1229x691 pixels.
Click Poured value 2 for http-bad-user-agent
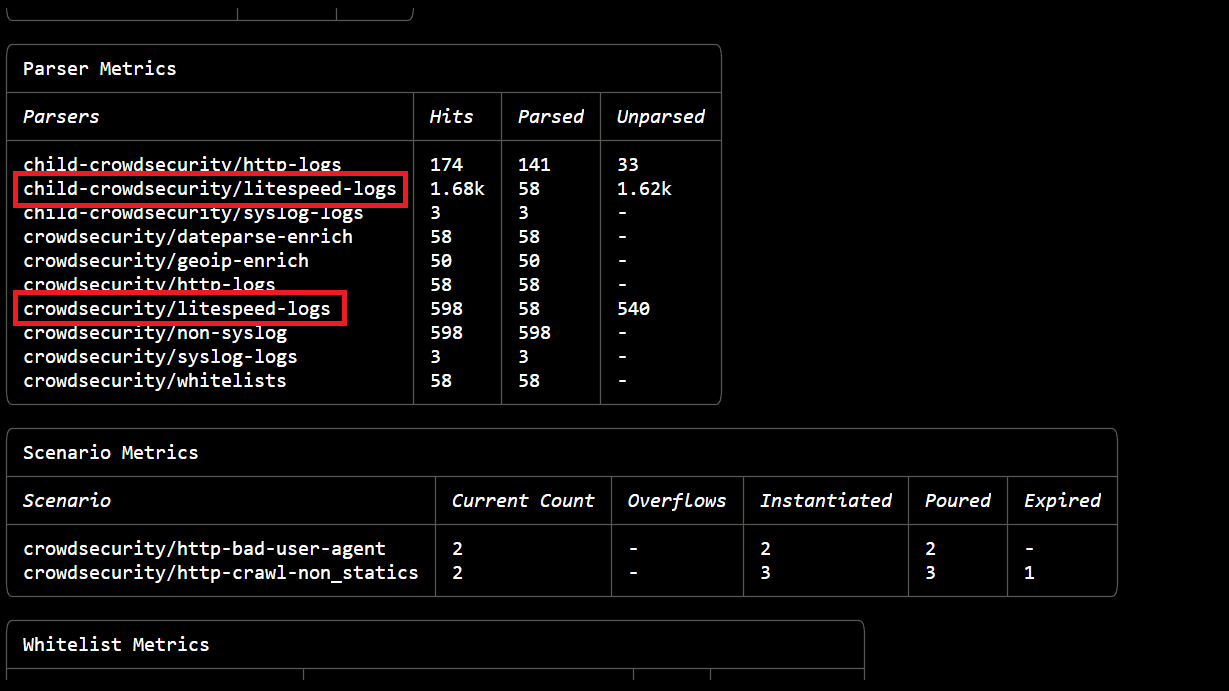[930, 549]
